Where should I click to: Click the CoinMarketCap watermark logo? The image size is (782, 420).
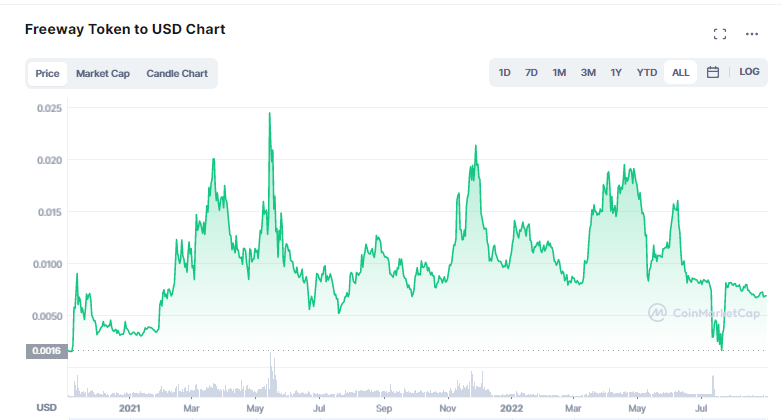(x=704, y=313)
